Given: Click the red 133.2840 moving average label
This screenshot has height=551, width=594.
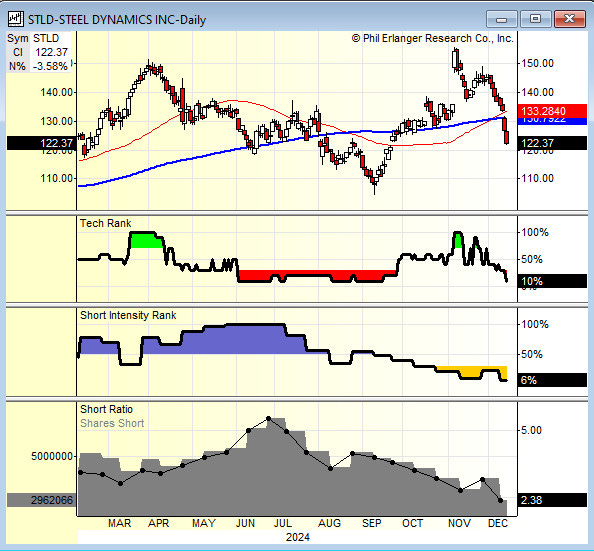Looking at the screenshot, I should (552, 111).
